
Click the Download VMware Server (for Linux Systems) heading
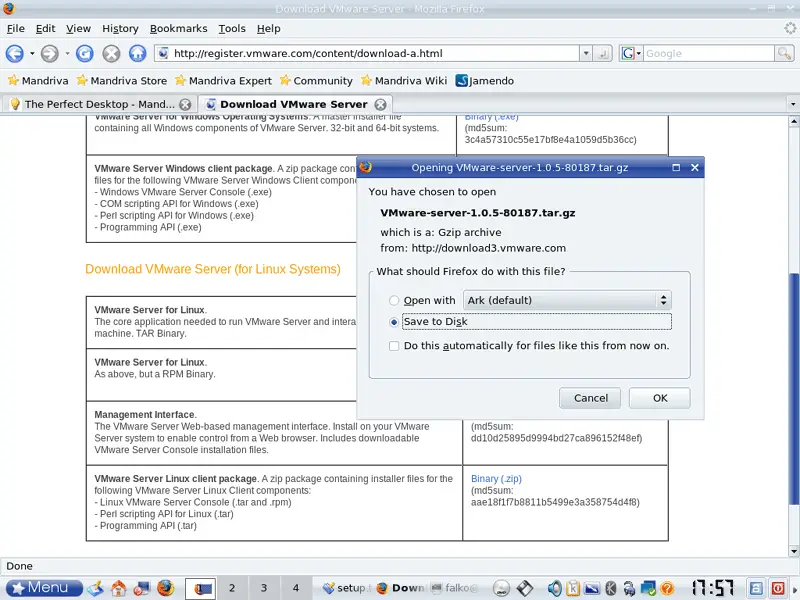[213, 269]
